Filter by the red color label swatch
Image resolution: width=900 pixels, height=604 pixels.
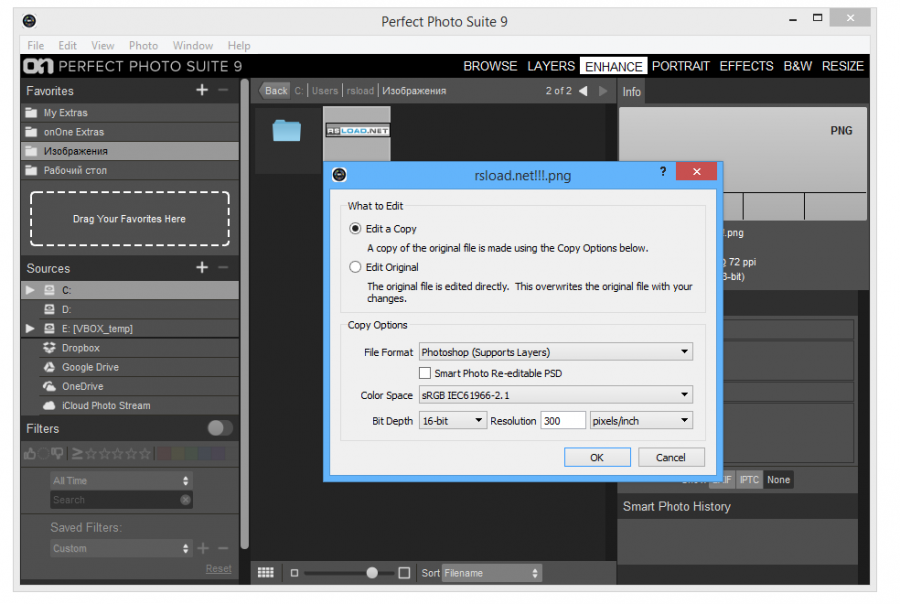click(x=164, y=454)
